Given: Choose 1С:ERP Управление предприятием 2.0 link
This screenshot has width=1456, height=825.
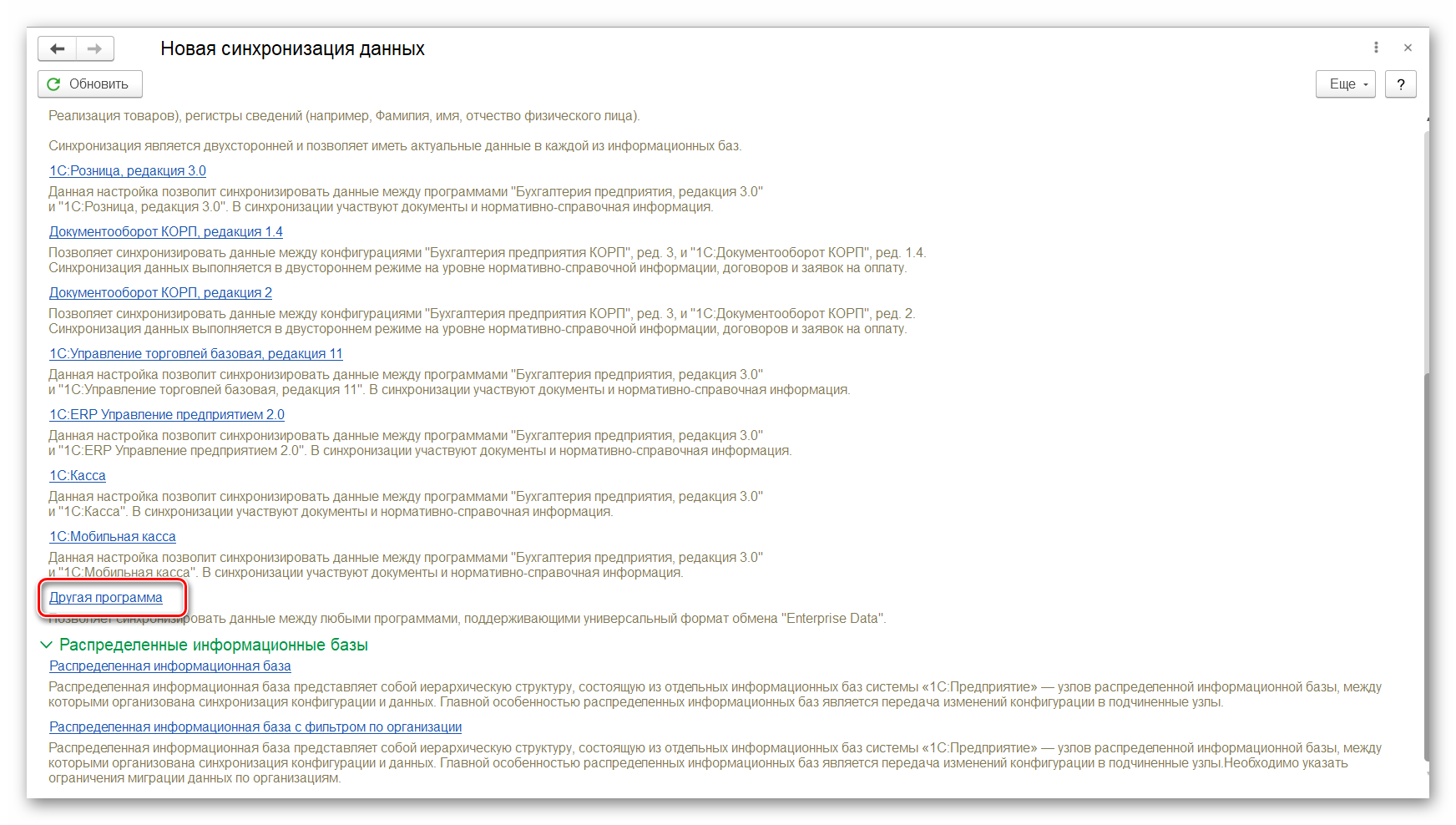Looking at the screenshot, I should pos(167,415).
